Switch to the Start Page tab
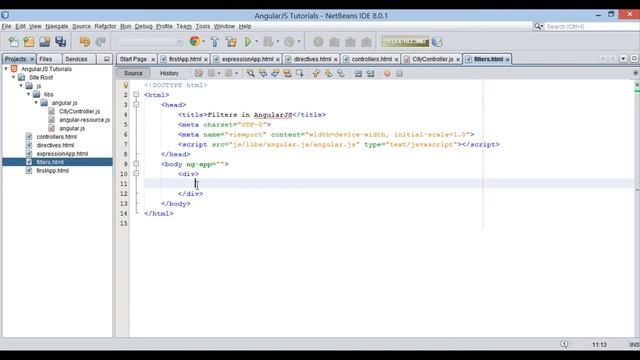Screen dimensions: 640x360 click(133, 59)
